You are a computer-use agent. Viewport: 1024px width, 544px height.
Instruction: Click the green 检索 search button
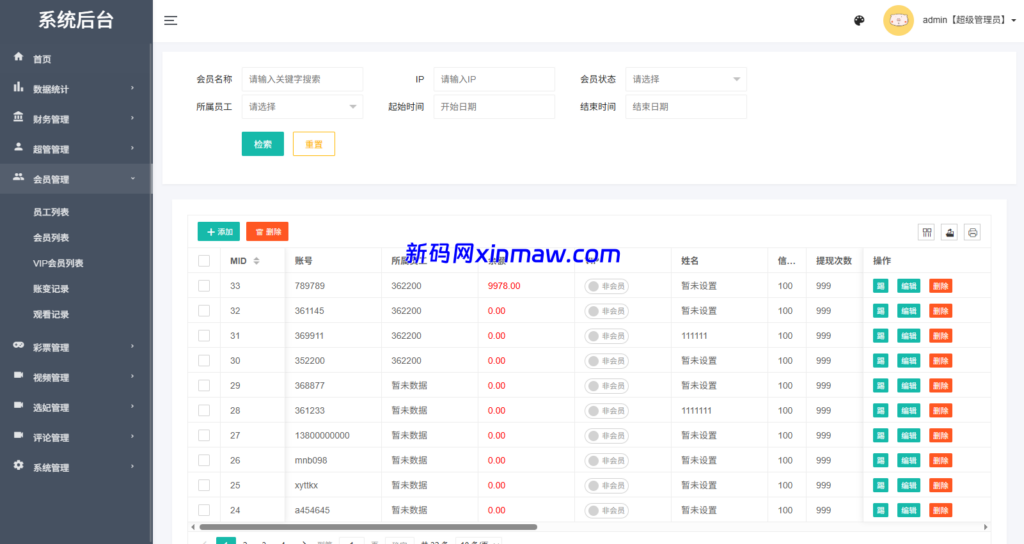tap(263, 144)
